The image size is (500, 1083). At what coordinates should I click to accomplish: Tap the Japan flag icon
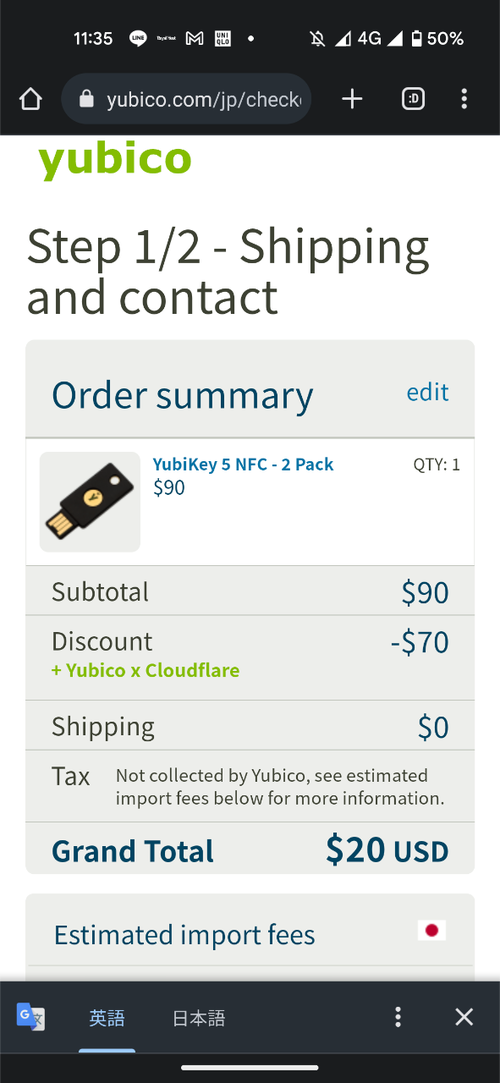click(432, 930)
